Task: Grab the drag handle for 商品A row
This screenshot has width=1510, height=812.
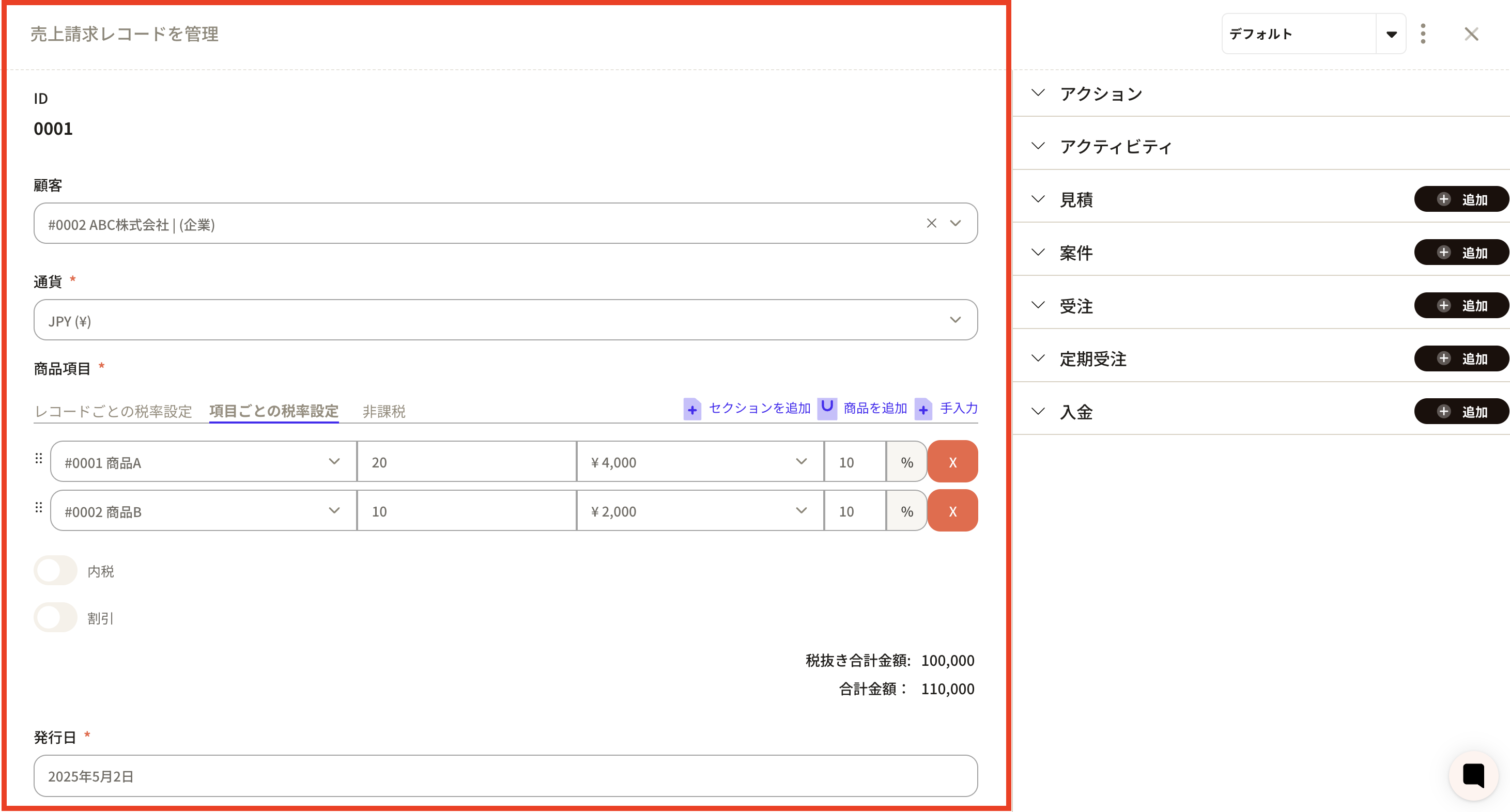Action: 39,459
